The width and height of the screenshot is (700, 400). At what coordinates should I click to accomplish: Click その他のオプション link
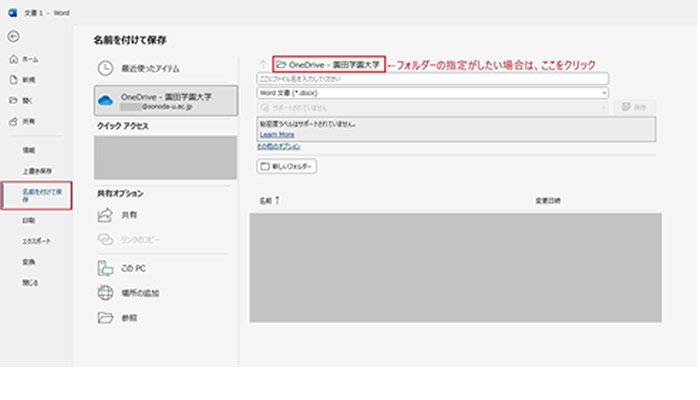click(279, 146)
